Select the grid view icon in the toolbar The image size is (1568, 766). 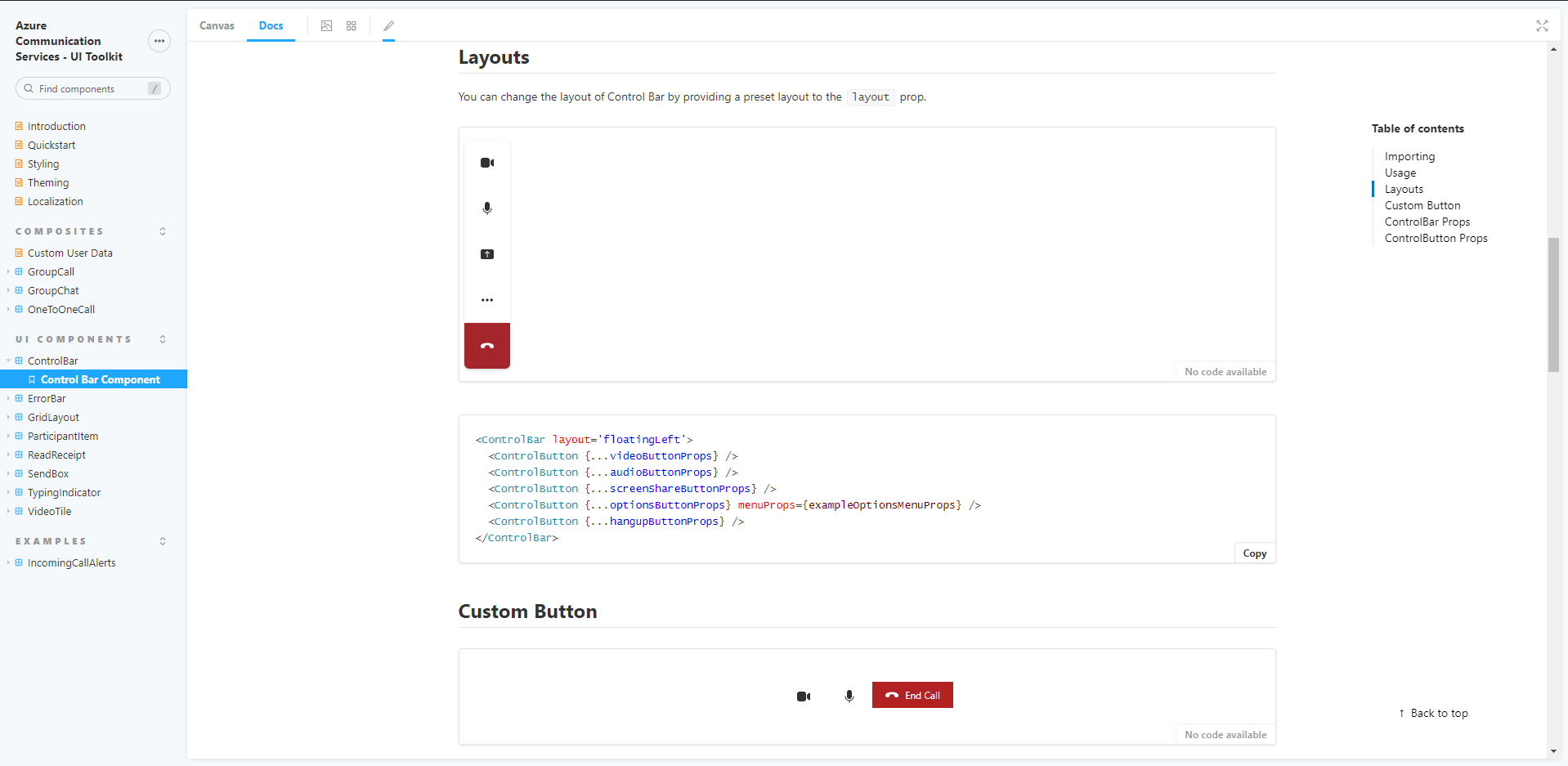(x=351, y=25)
